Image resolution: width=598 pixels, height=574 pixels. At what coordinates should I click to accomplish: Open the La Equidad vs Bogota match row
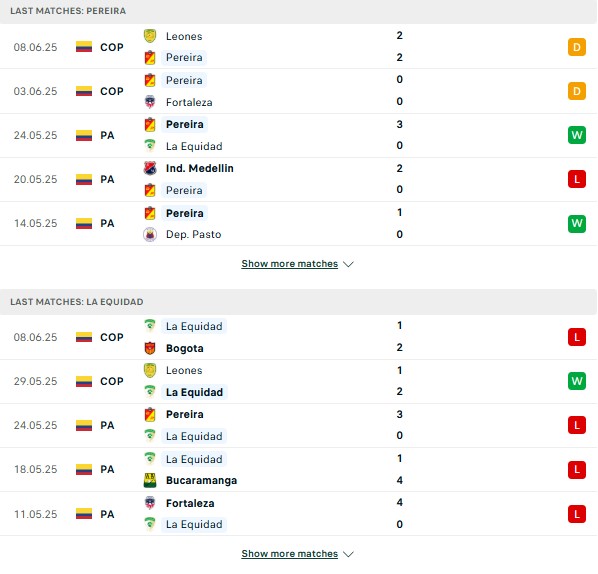pyautogui.click(x=298, y=337)
